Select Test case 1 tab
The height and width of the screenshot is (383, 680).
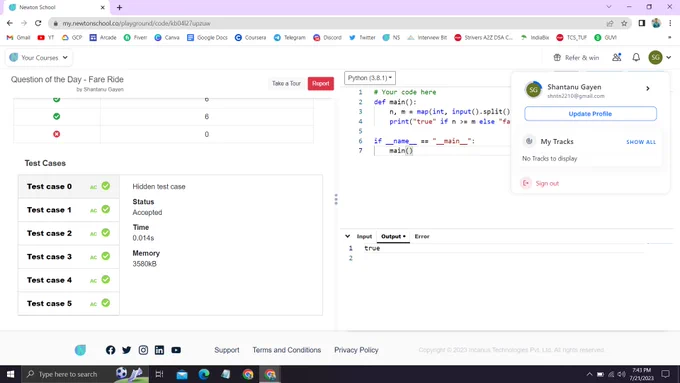point(69,210)
